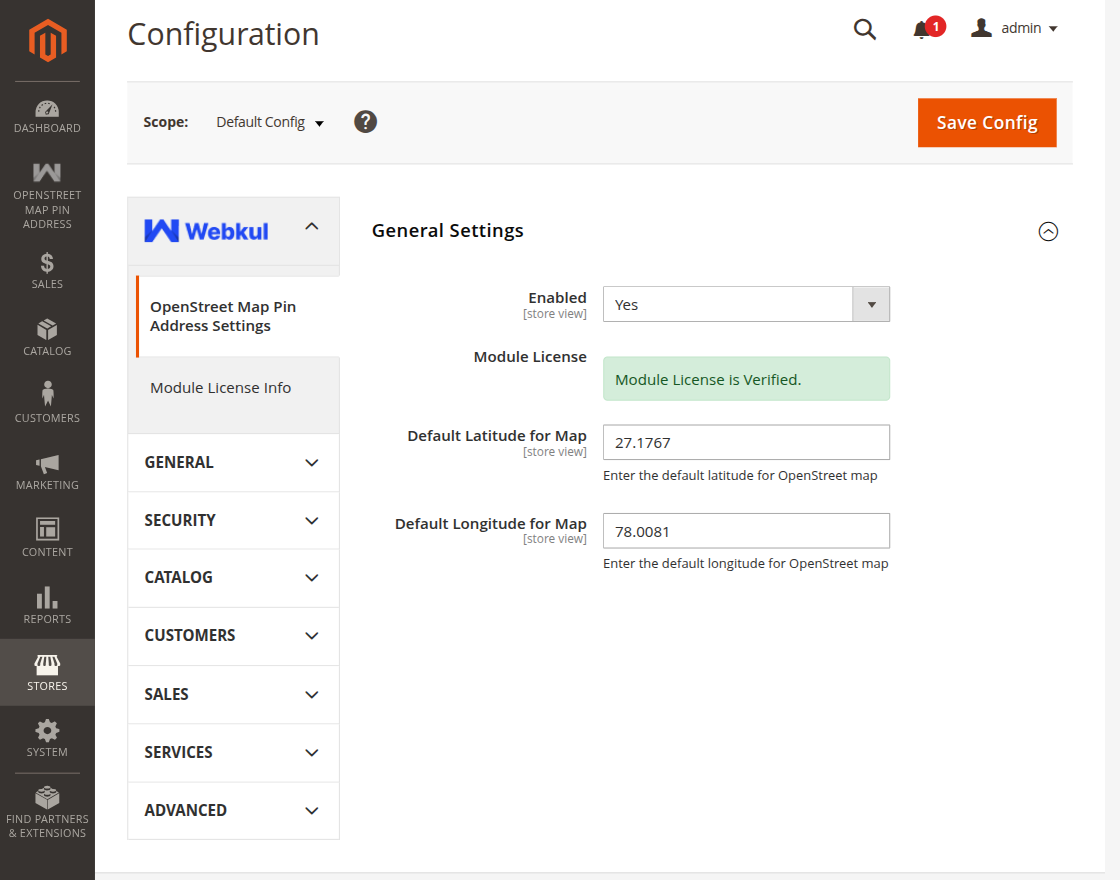Collapse the Webkul tab chevron
Screen dimensions: 1120x880
click(x=312, y=226)
